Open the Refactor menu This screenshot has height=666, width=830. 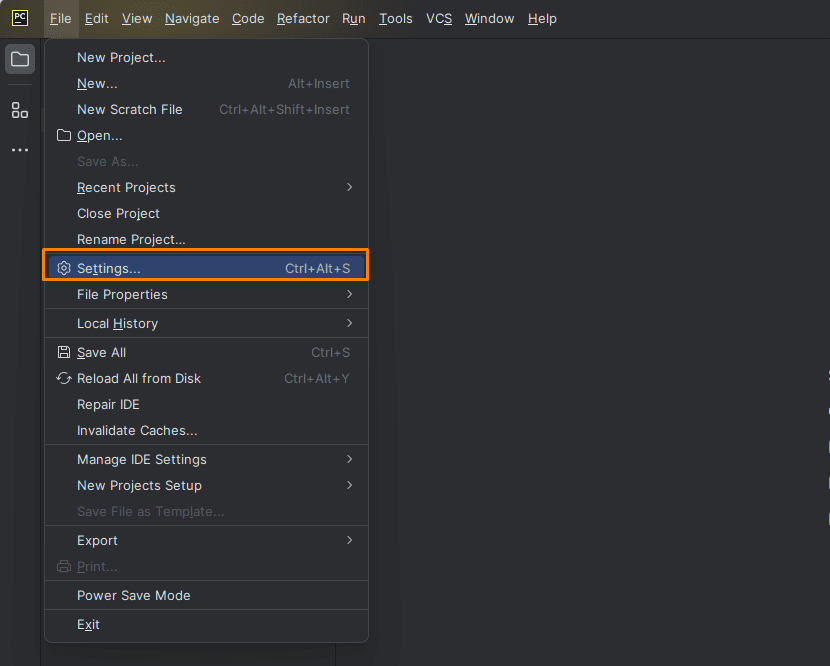click(x=303, y=19)
